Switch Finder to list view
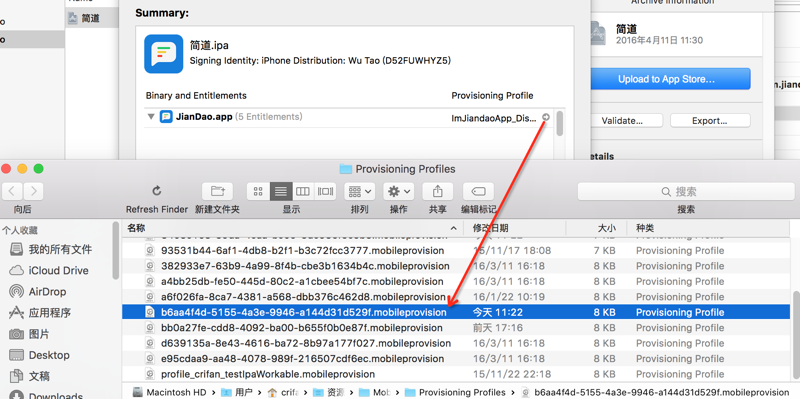This screenshot has width=800, height=399. point(281,191)
